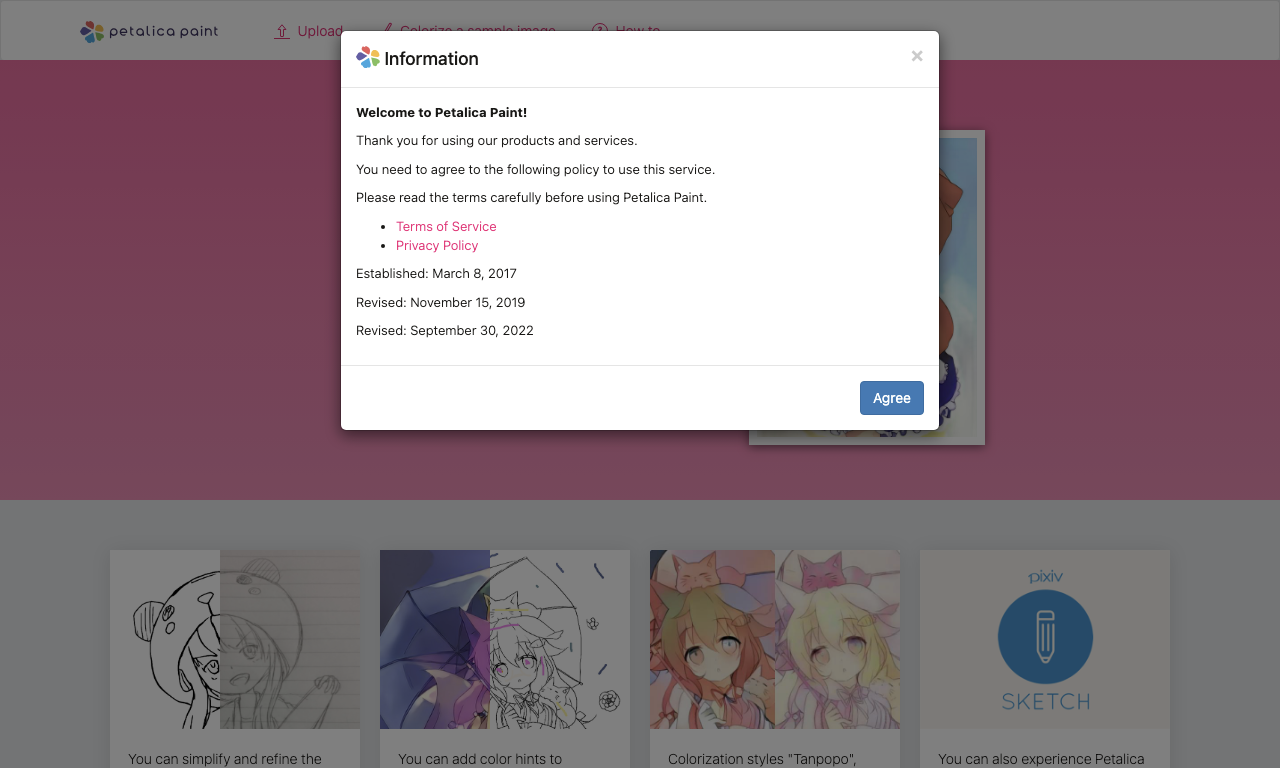
Task: Click 'You can also experience Petalica' caption
Action: (x=1041, y=759)
